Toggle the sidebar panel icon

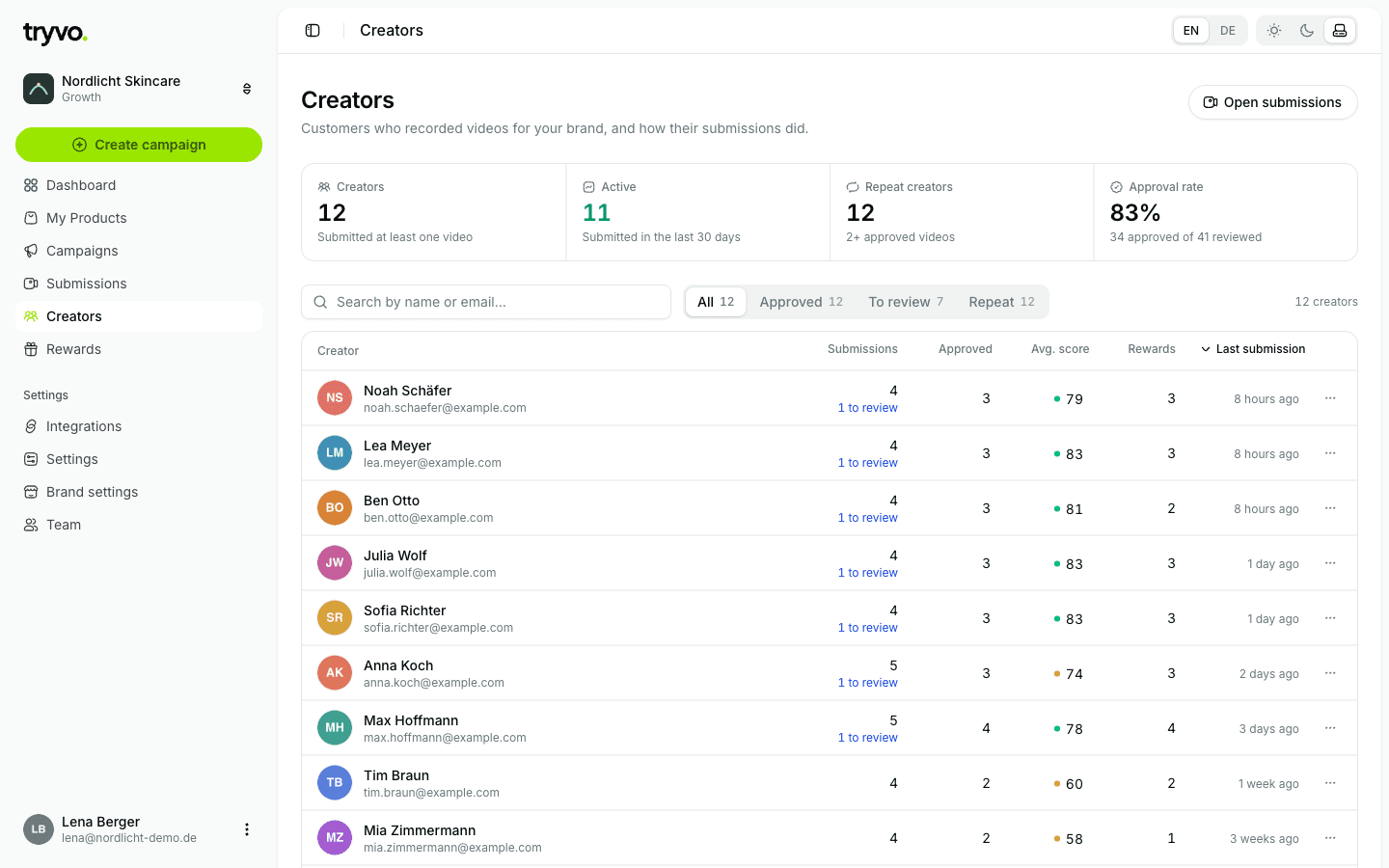click(x=313, y=31)
